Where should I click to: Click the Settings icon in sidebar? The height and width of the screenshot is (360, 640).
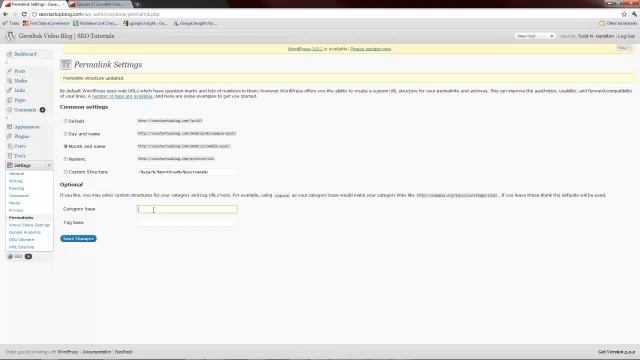pos(10,165)
